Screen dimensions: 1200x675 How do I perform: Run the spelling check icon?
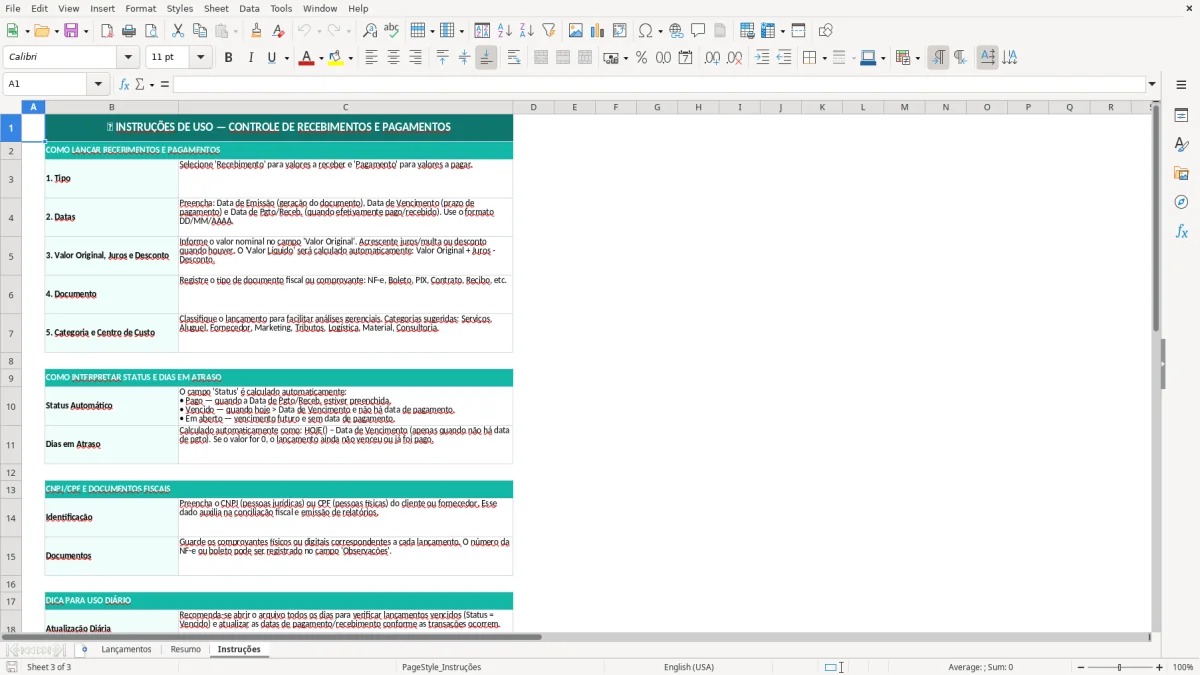[x=392, y=31]
